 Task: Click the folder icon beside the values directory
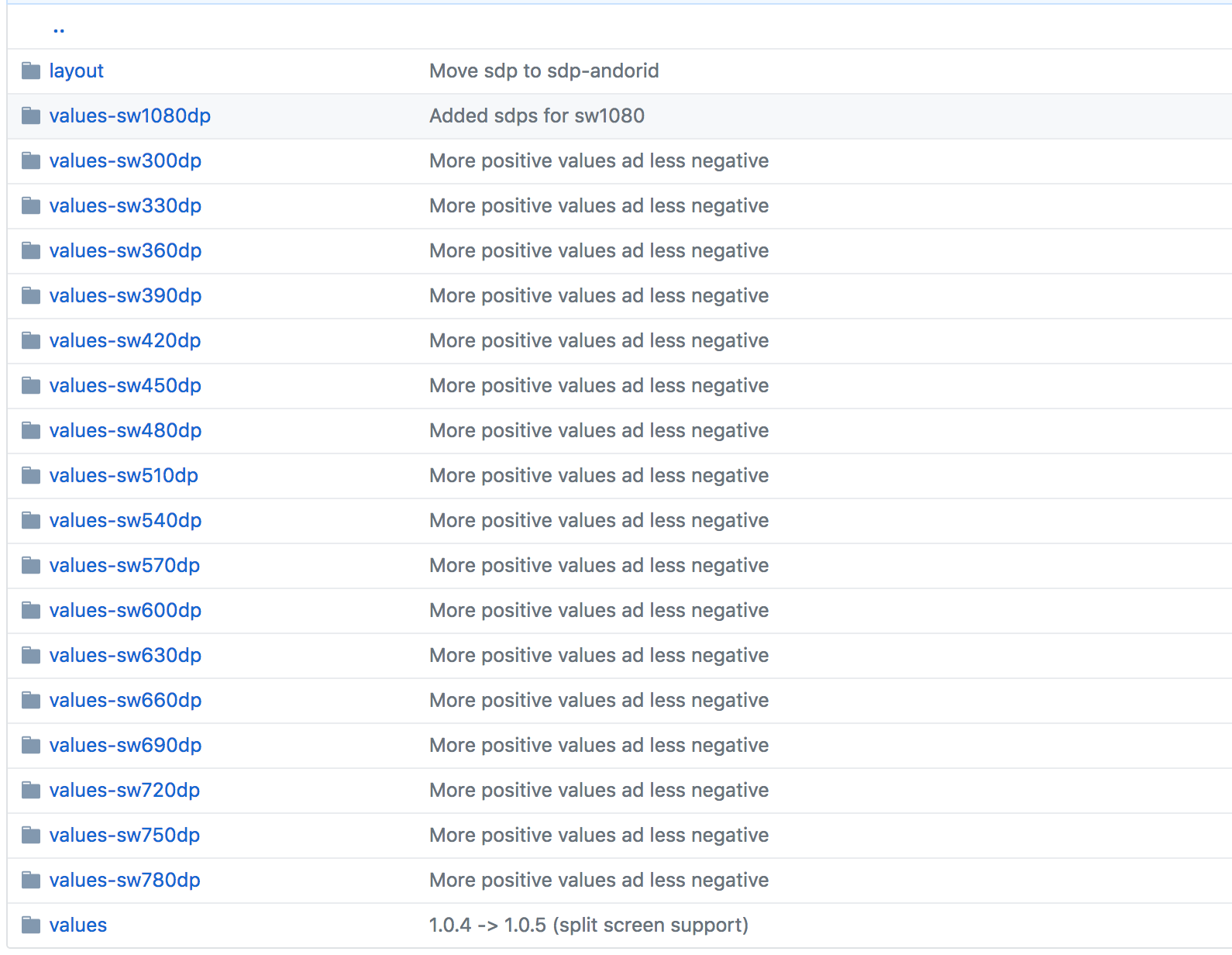(x=31, y=926)
